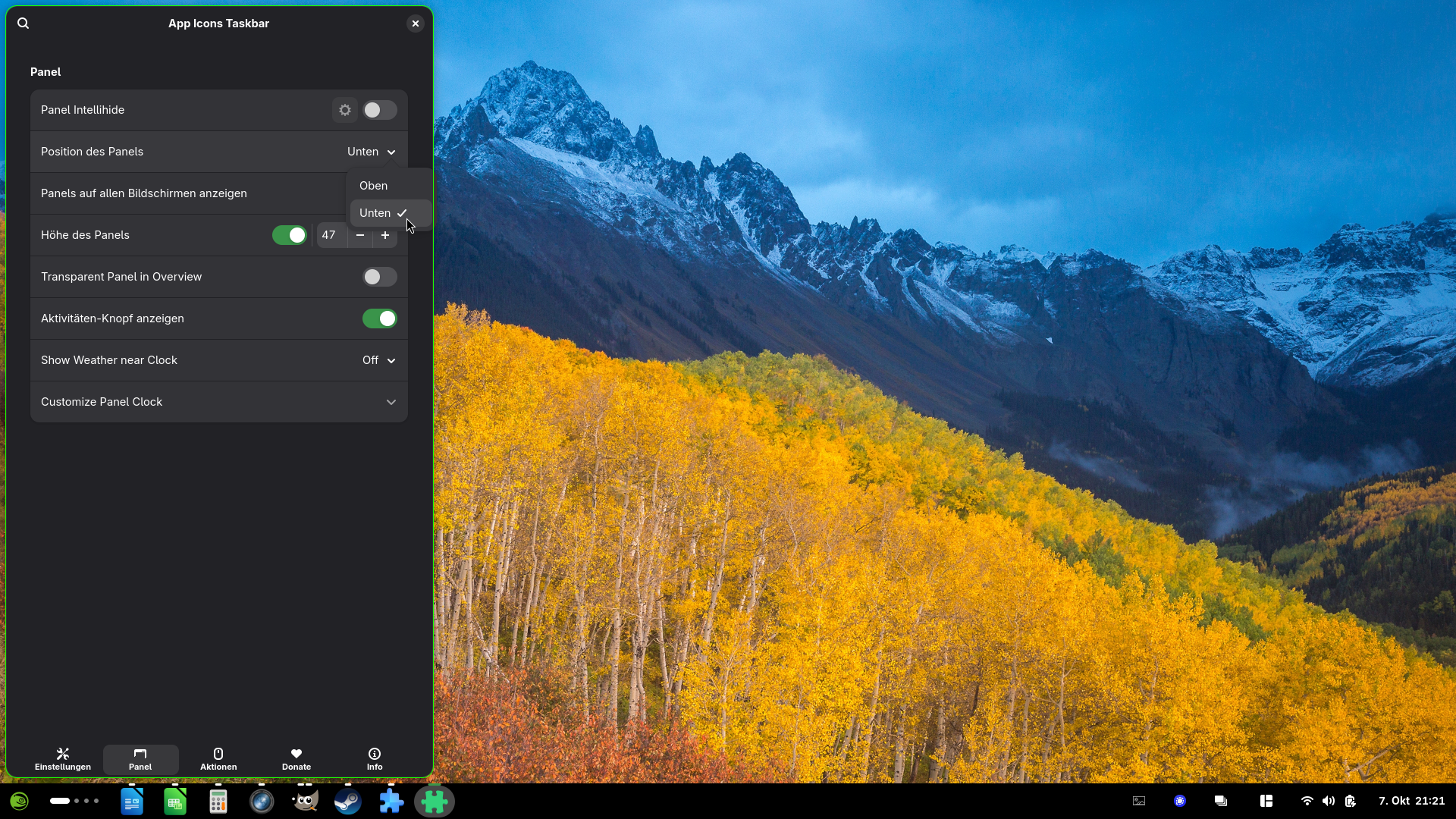Viewport: 1456px width, 819px height.
Task: Select Oben in position dropdown
Action: (374, 186)
